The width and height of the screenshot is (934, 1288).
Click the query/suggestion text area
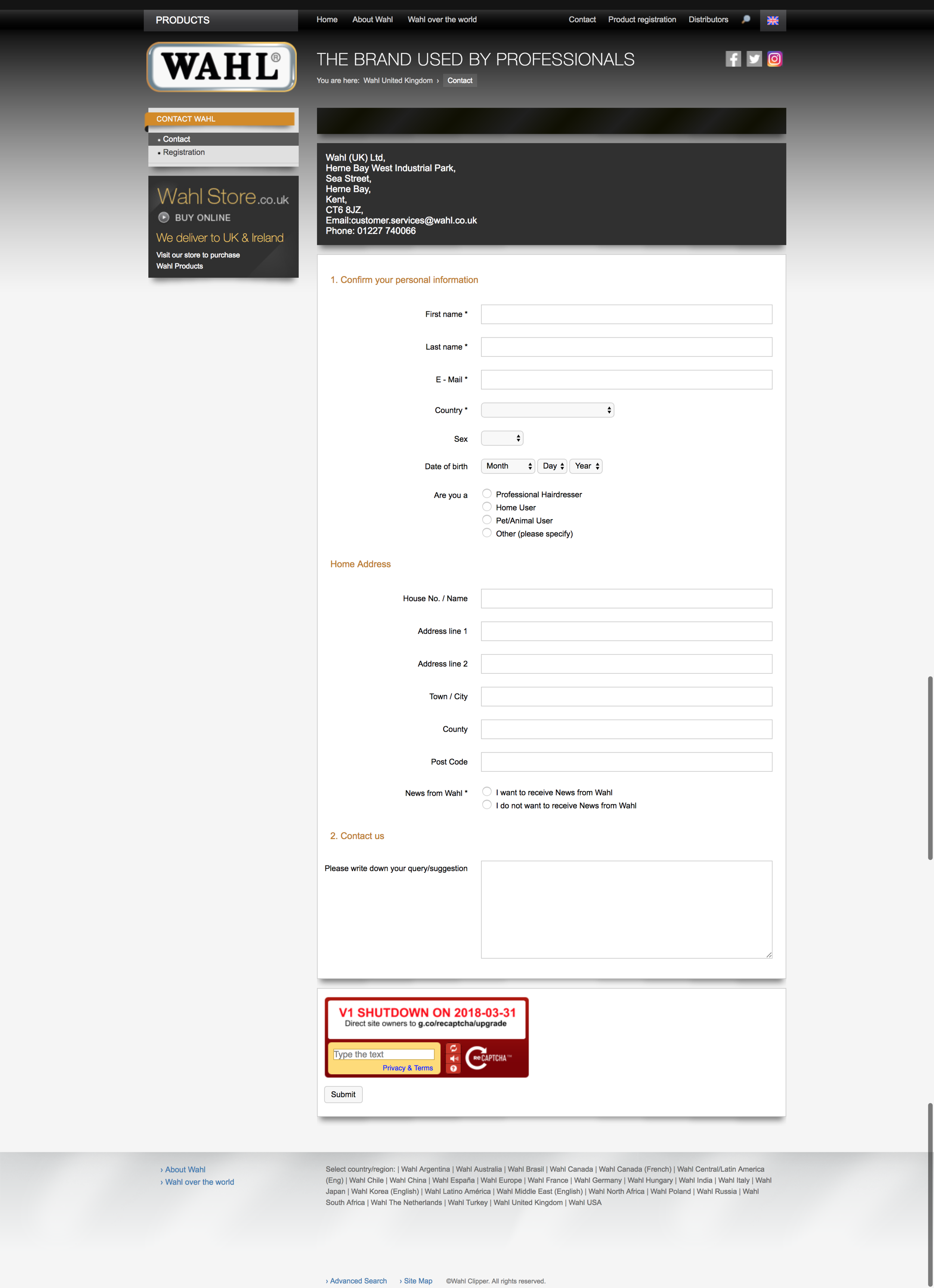click(x=627, y=909)
